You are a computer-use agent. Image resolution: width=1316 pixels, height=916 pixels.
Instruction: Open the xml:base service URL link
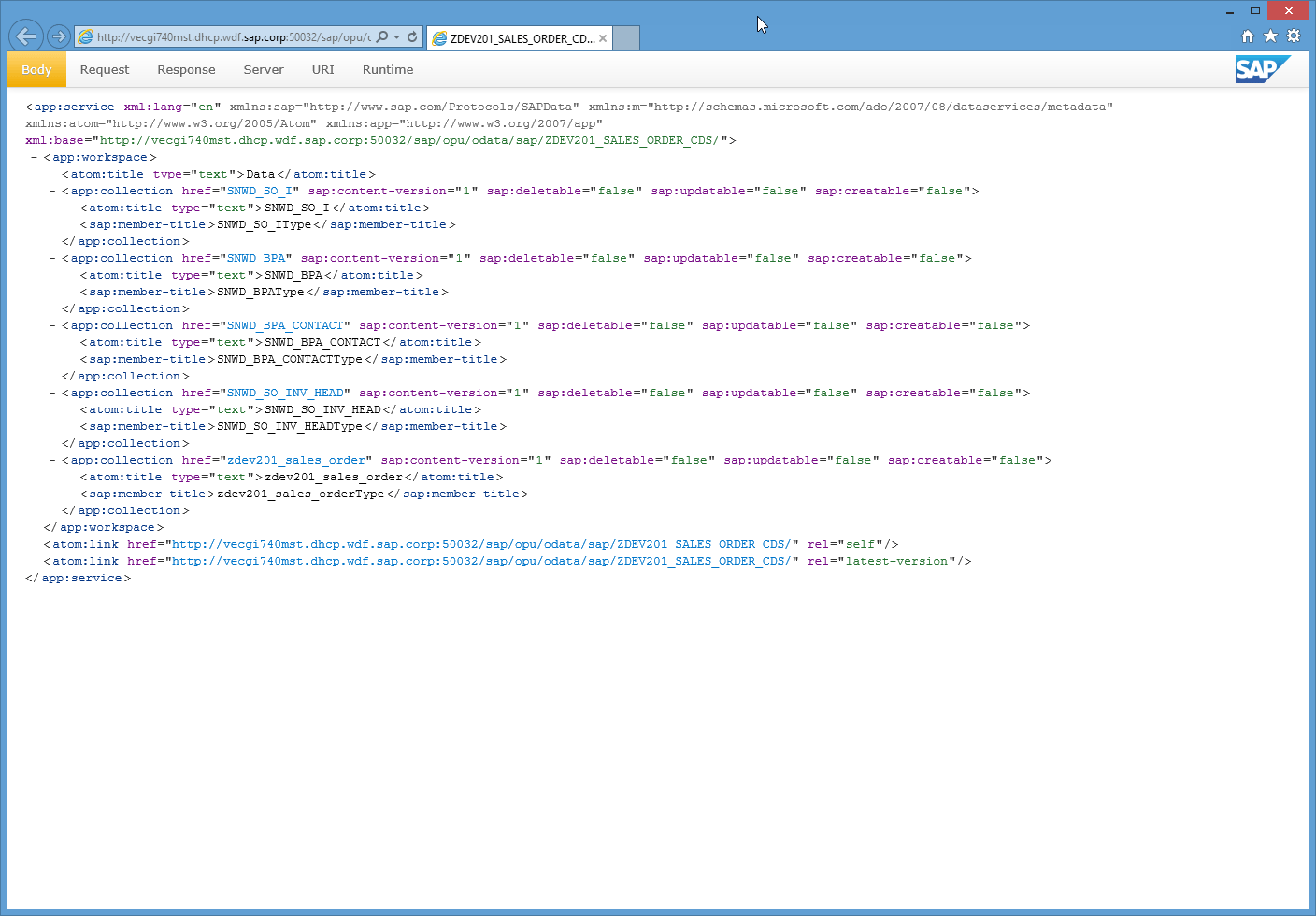tap(410, 140)
